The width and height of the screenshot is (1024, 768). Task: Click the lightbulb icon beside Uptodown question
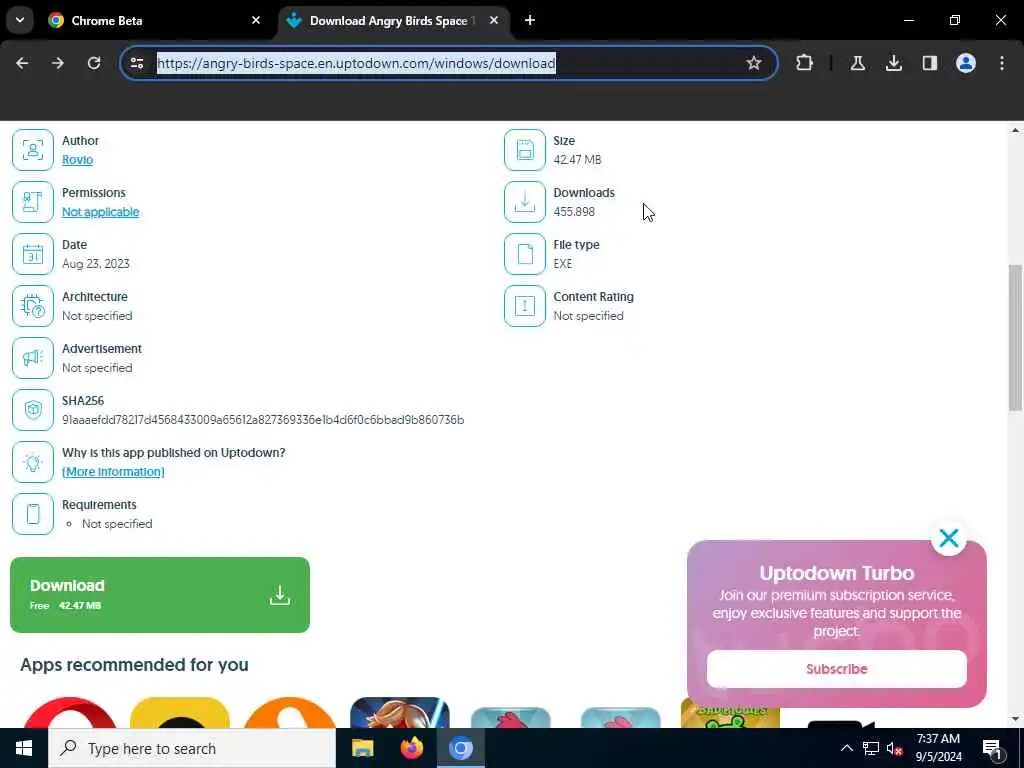tap(33, 462)
